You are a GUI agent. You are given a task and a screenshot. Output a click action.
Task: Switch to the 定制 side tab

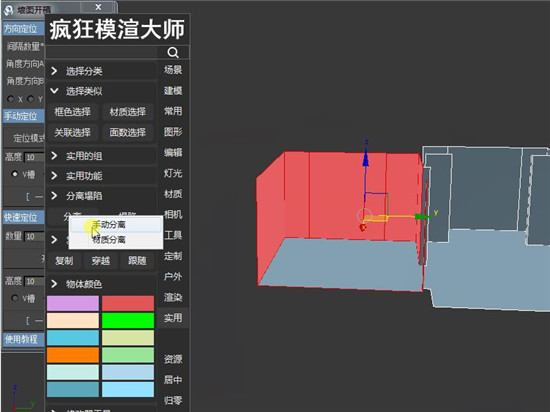pyautogui.click(x=173, y=256)
